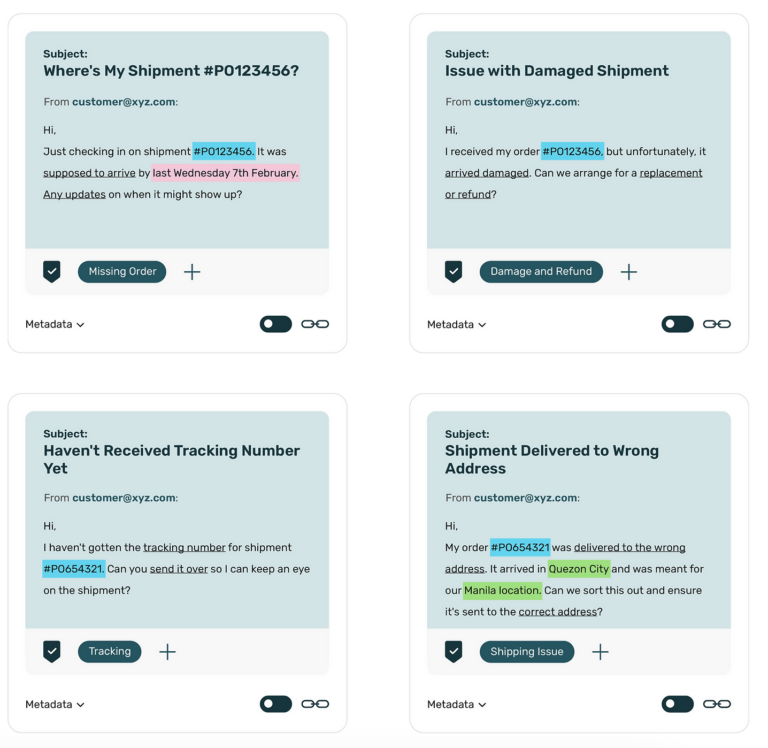Toggle the switch on the Damaged Shipment card
Image resolution: width=768 pixels, height=748 pixels.
pos(677,324)
